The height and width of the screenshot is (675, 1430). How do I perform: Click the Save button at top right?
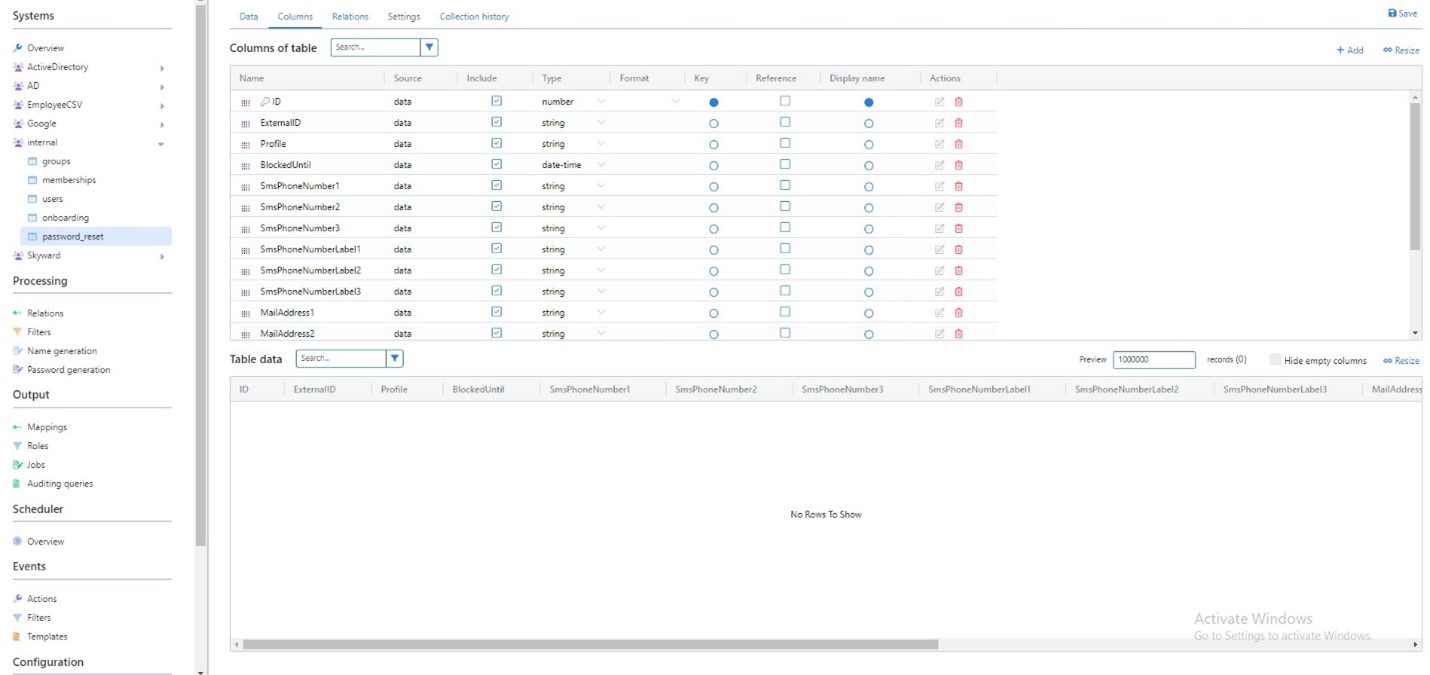click(1402, 12)
